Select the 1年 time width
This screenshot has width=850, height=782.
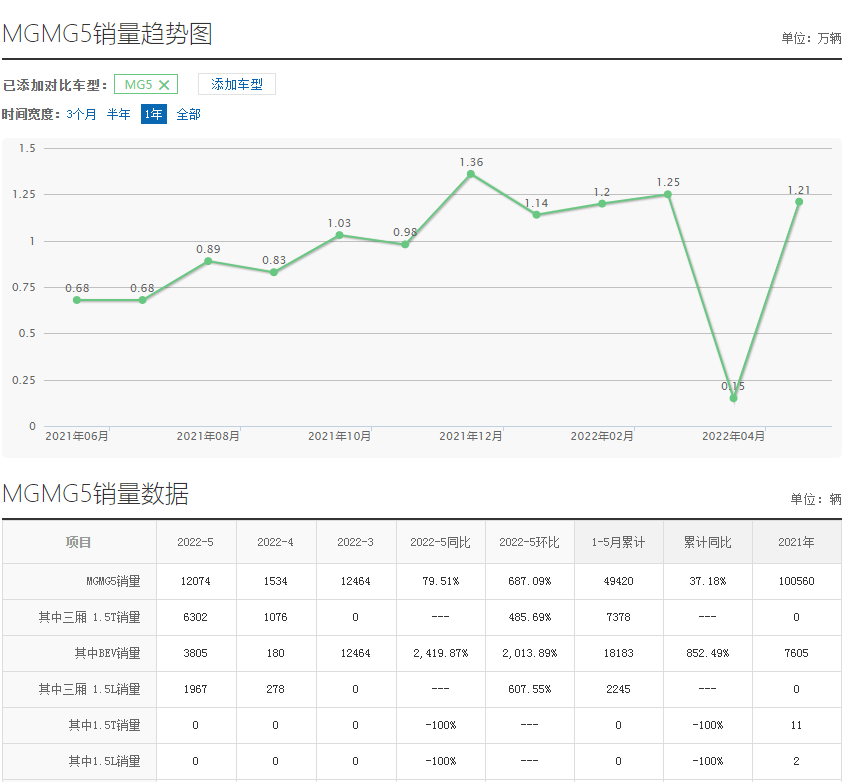coord(153,114)
